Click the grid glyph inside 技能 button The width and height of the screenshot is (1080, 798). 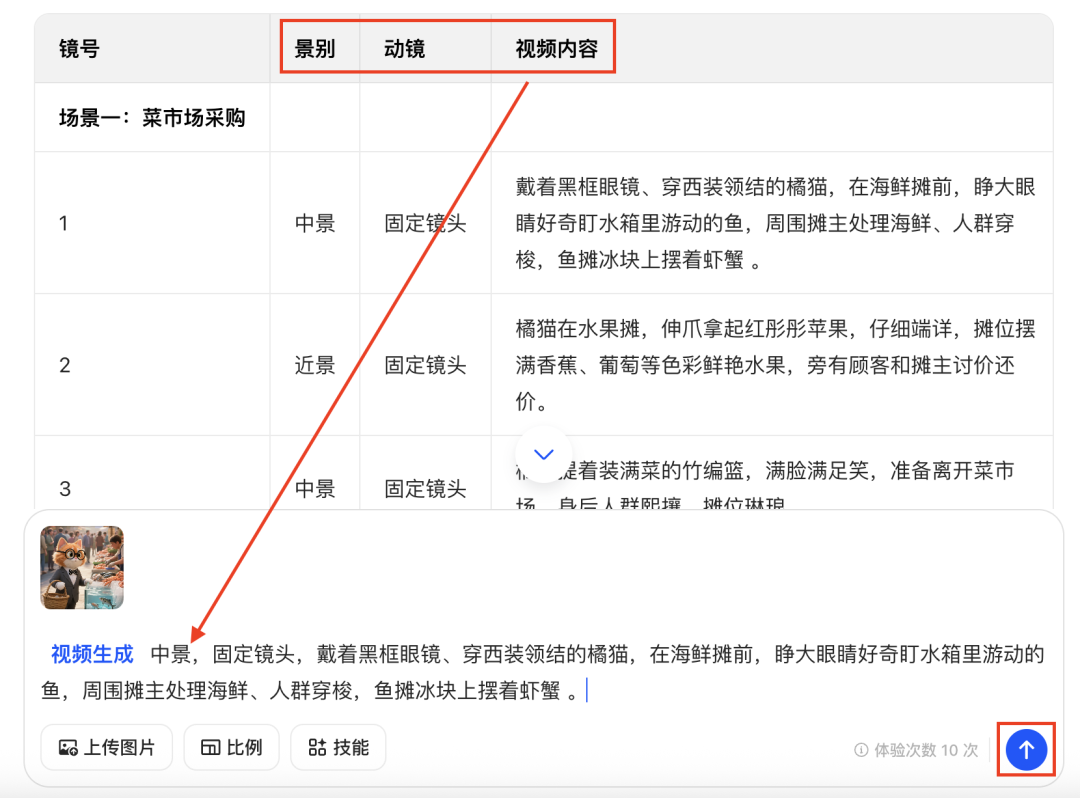click(317, 747)
